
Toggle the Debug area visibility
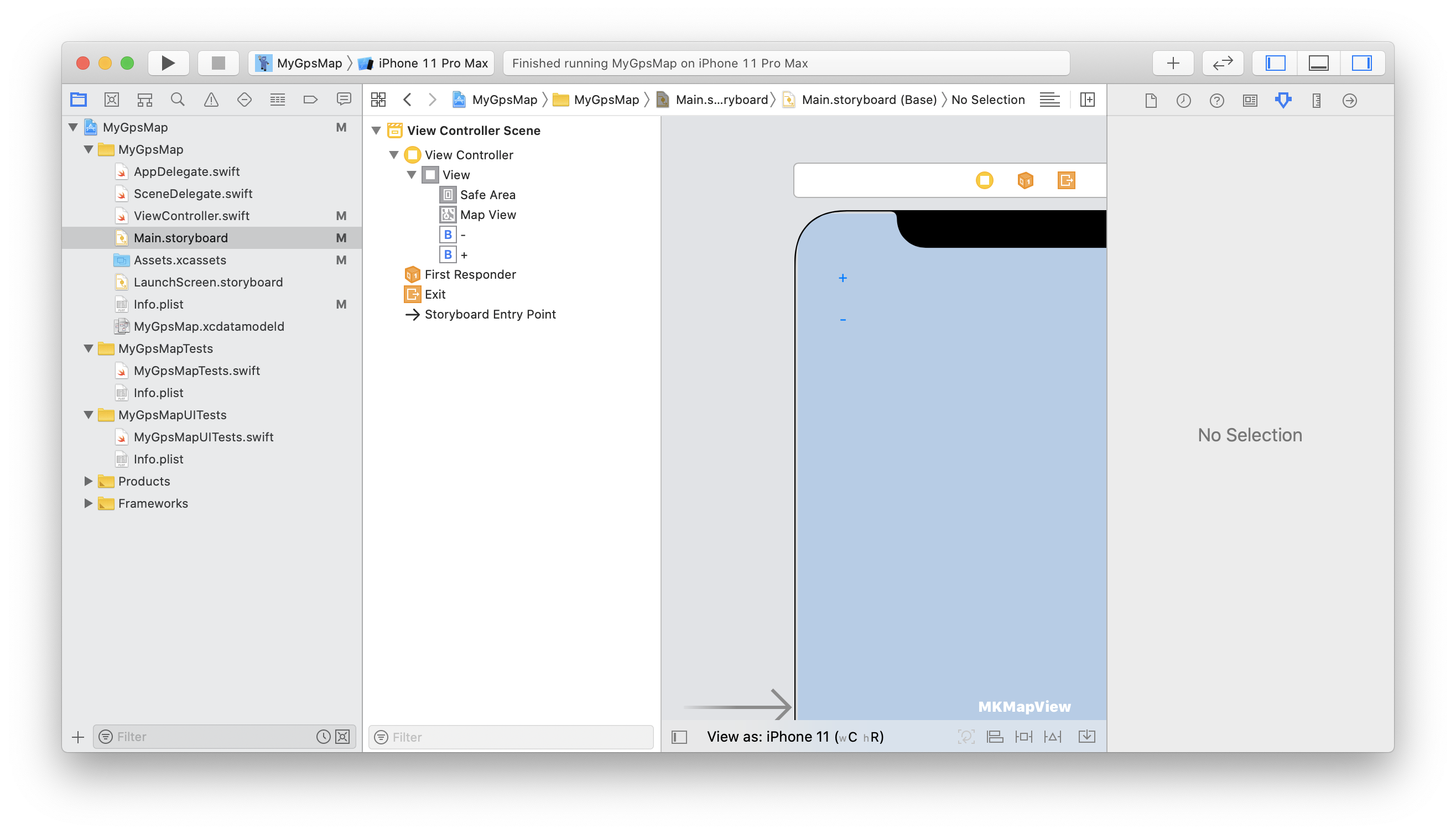coord(1319,63)
